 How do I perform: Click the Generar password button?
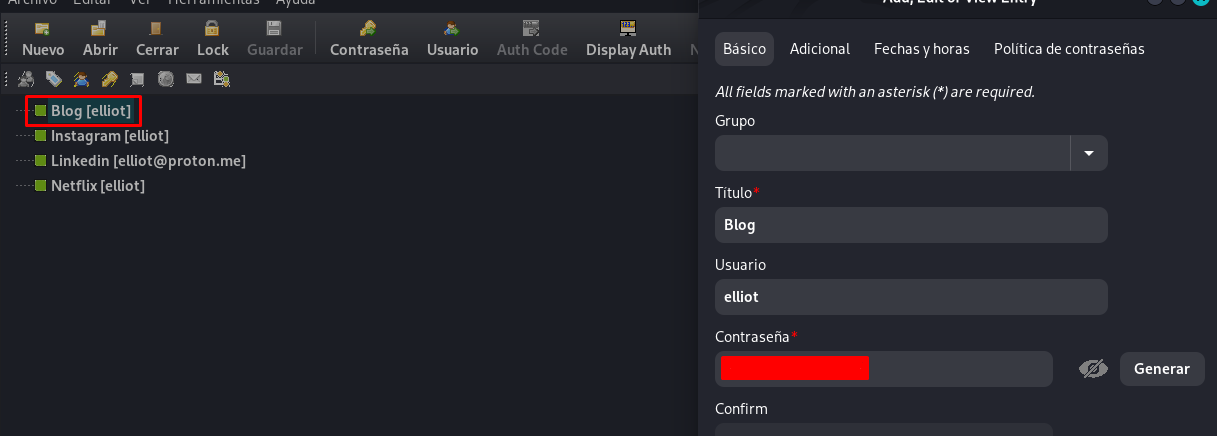[1162, 369]
